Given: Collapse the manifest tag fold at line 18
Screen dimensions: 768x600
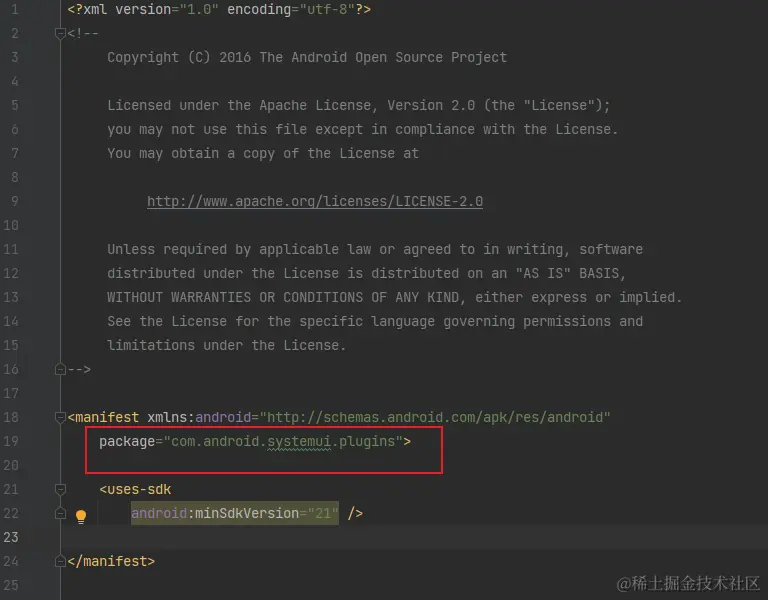Looking at the screenshot, I should [60, 417].
